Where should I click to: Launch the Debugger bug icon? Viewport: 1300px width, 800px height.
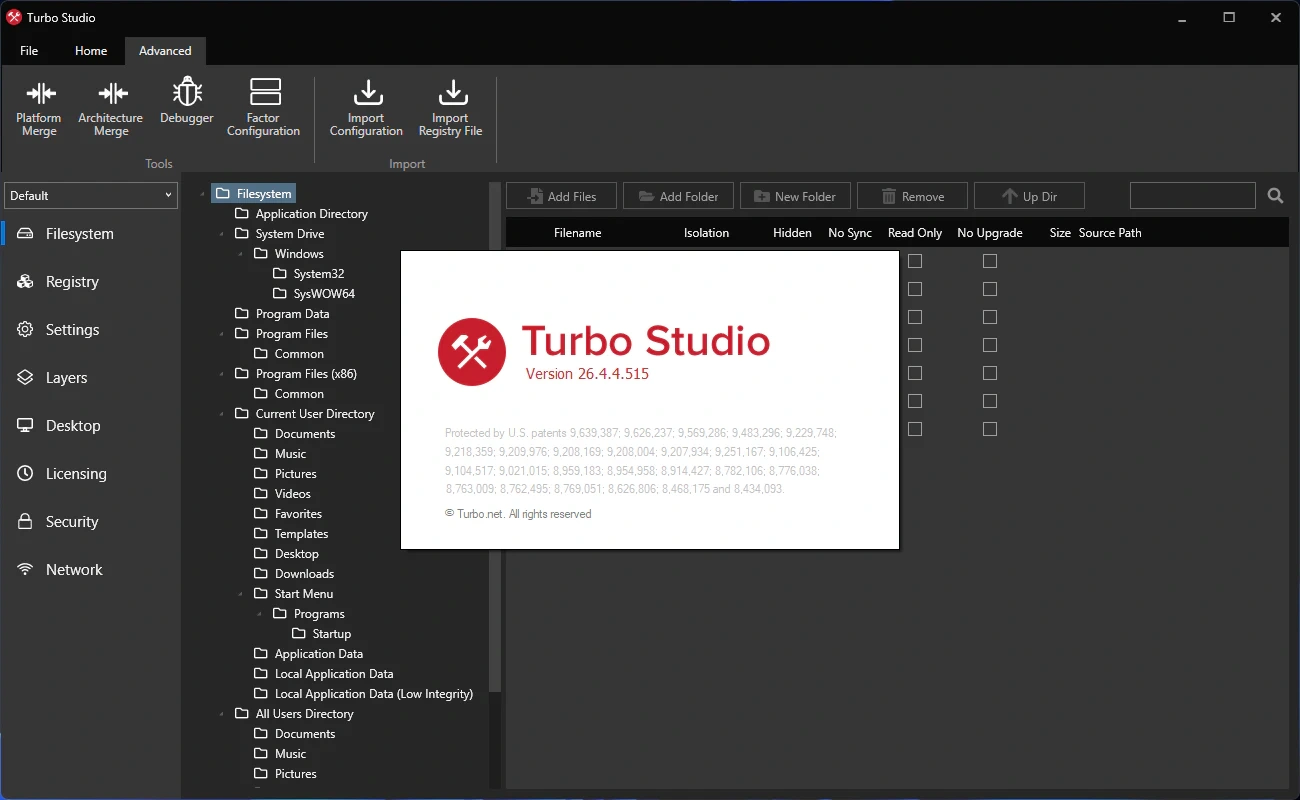coord(187,93)
